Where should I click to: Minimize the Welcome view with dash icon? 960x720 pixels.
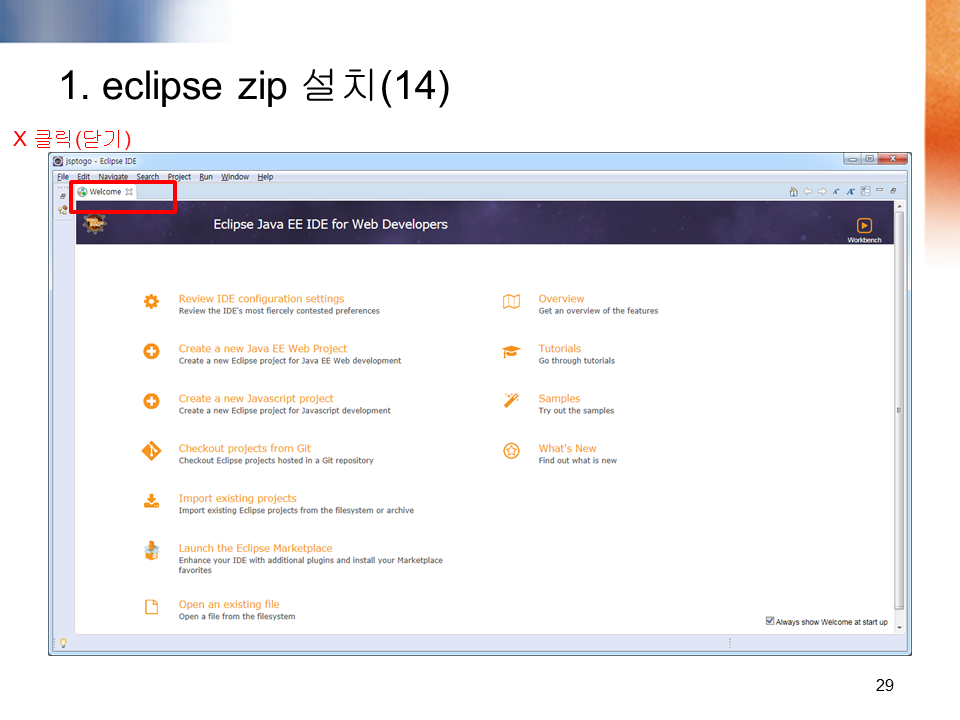pos(880,190)
